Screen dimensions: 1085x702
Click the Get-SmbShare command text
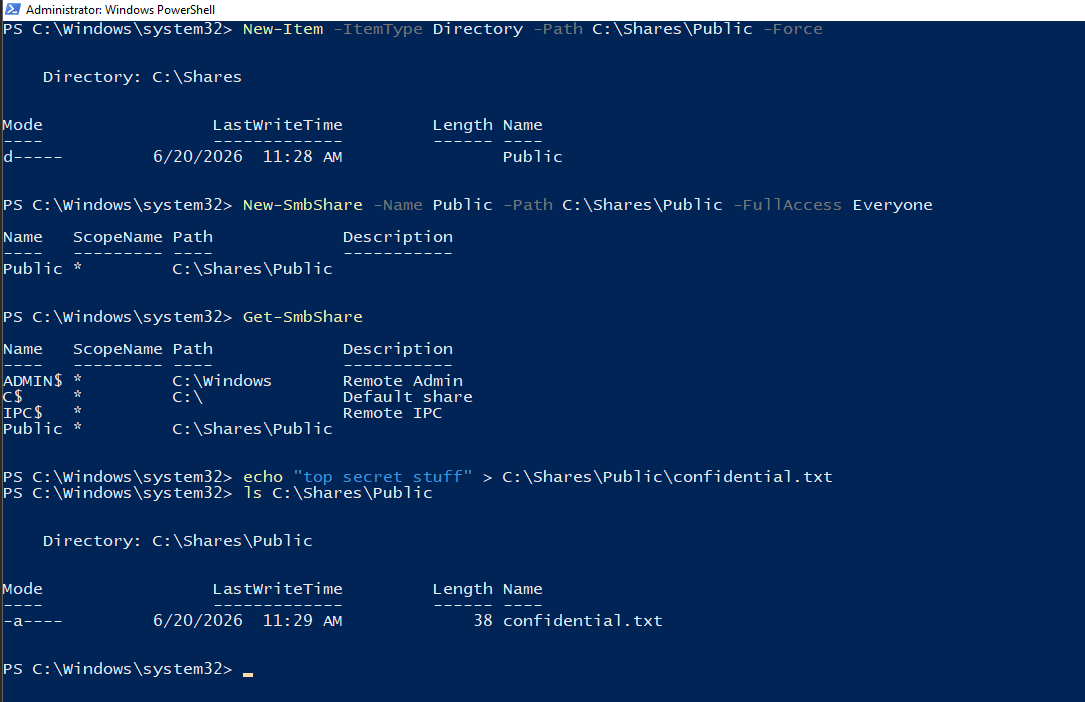pyautogui.click(x=302, y=317)
